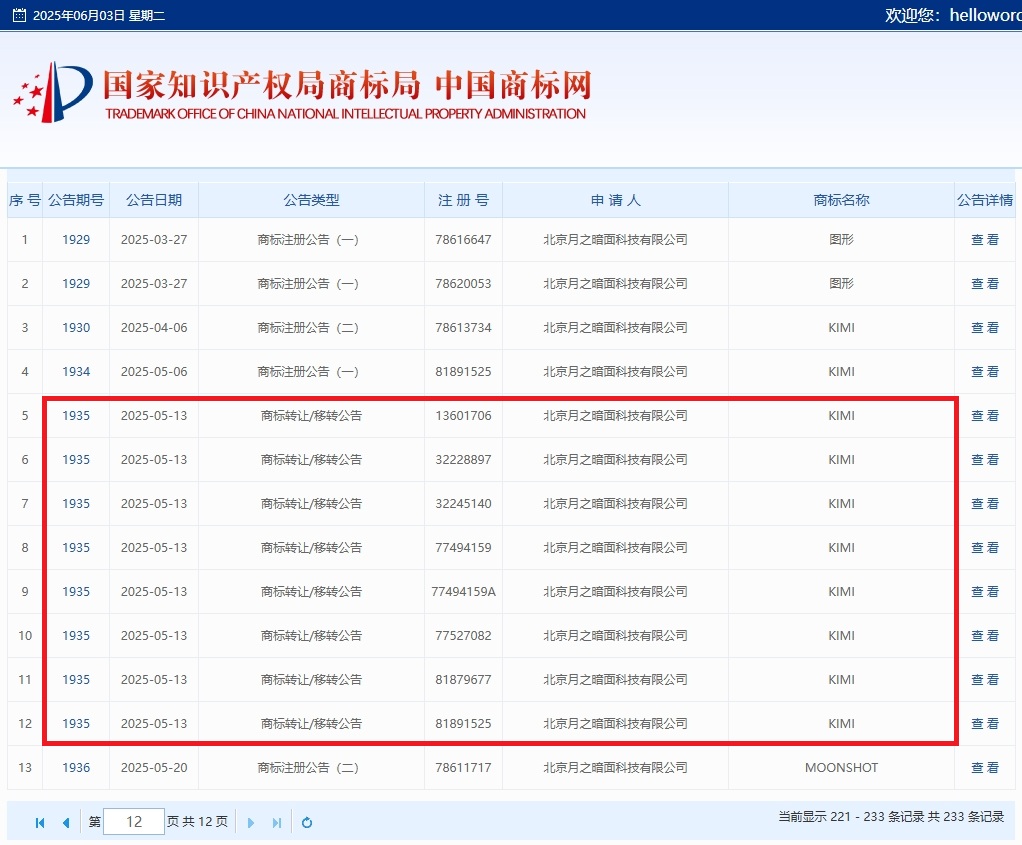
Task: Click the 图形 trademark name in row 1
Action: pos(841,239)
